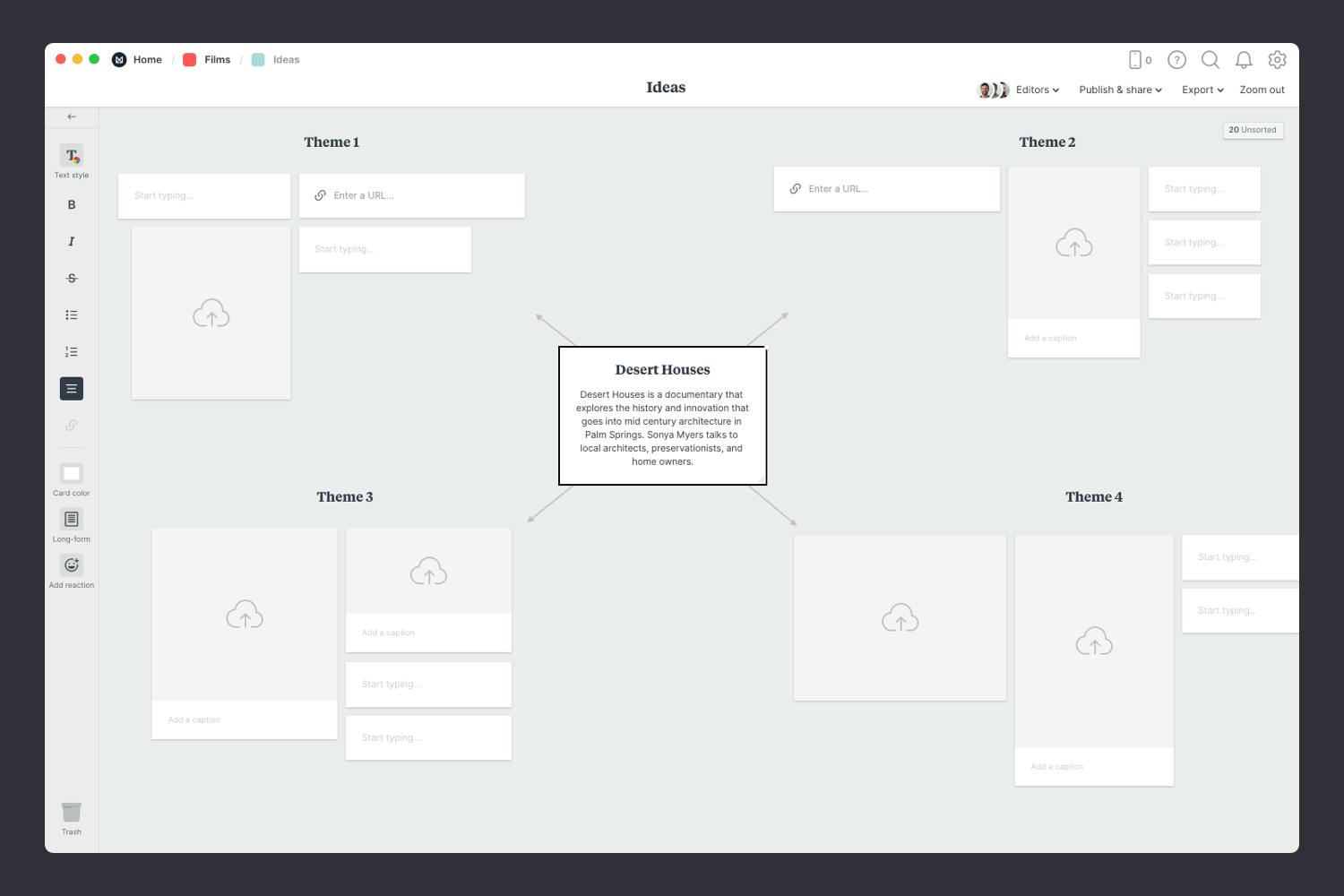This screenshot has width=1344, height=896.
Task: Apply strikethrough formatting
Action: pos(71,278)
